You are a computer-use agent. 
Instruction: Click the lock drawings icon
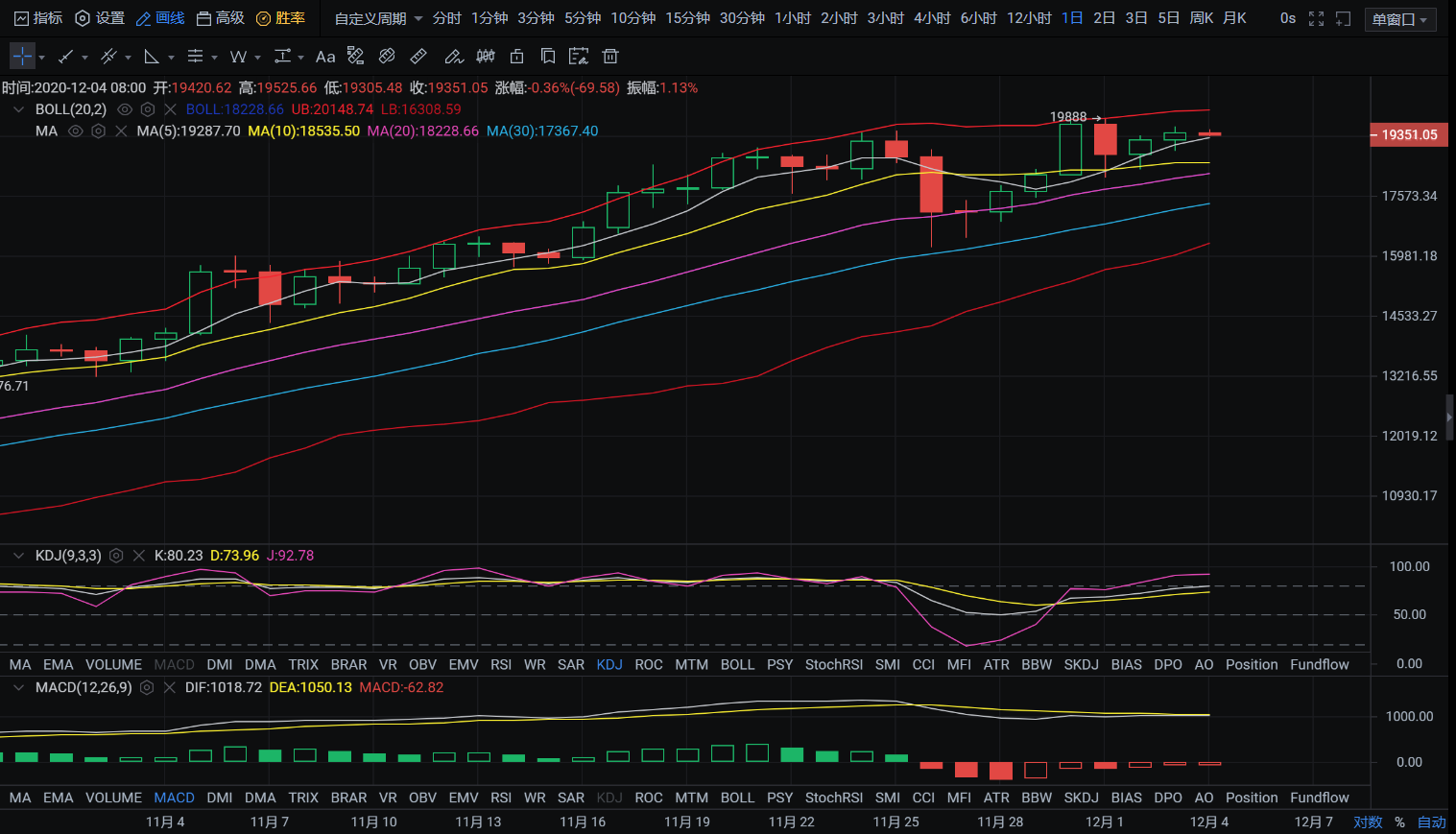516,57
